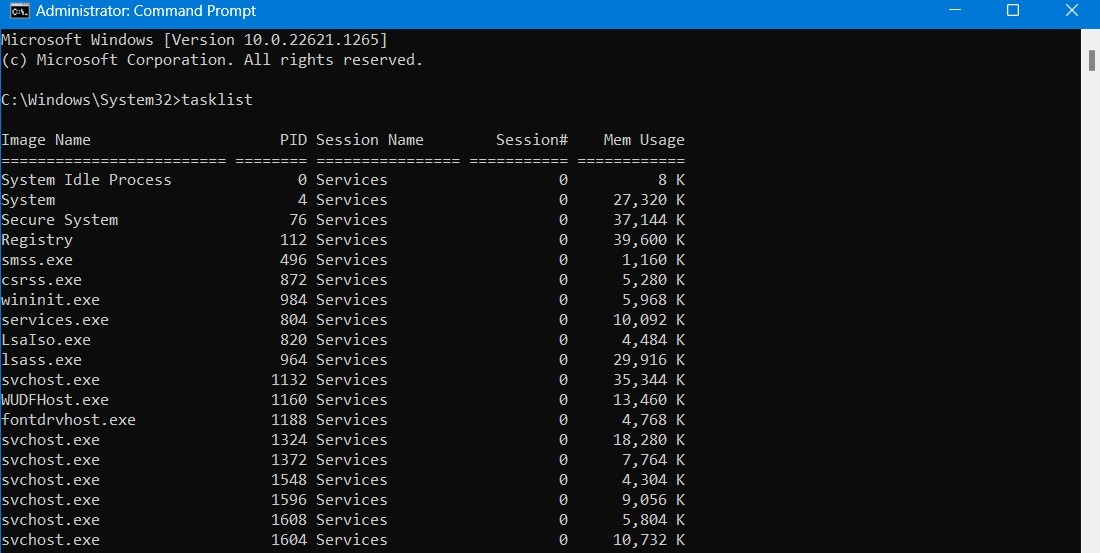Click PID value 1372

click(289, 460)
